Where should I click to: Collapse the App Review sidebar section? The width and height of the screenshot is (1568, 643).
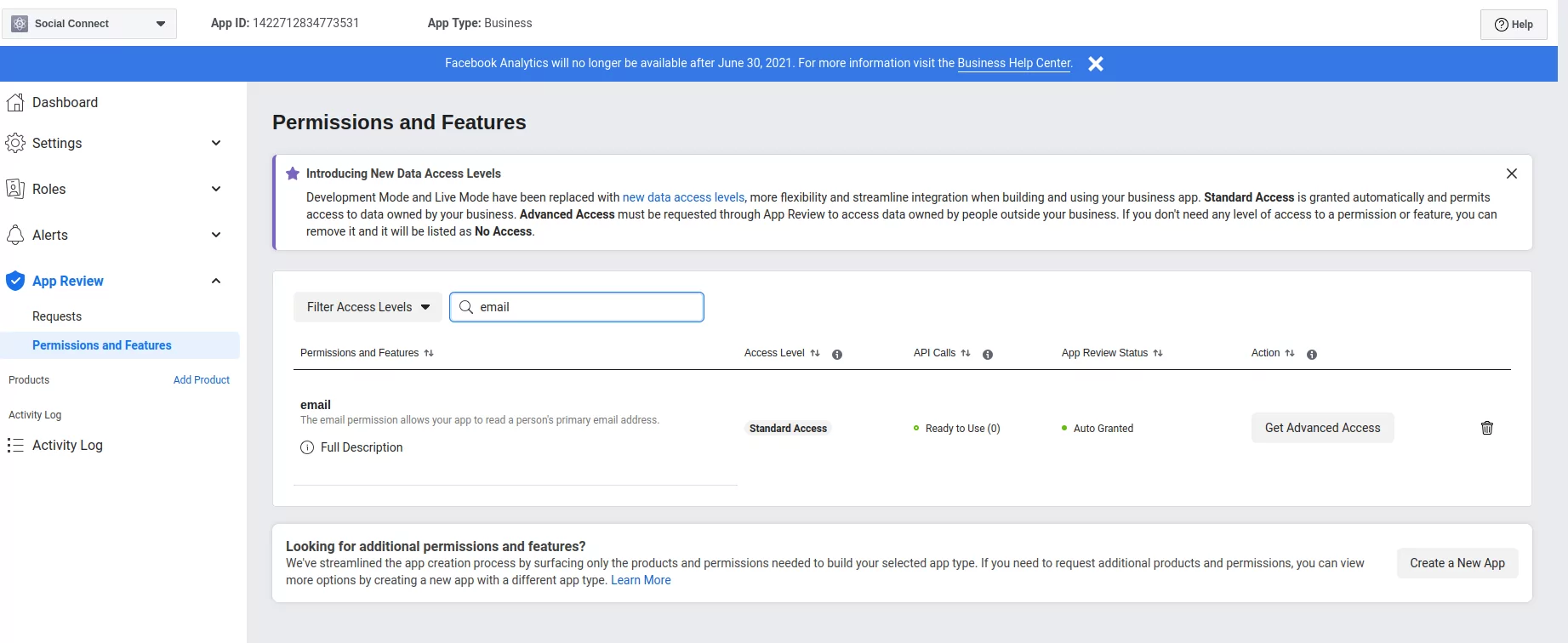click(215, 281)
